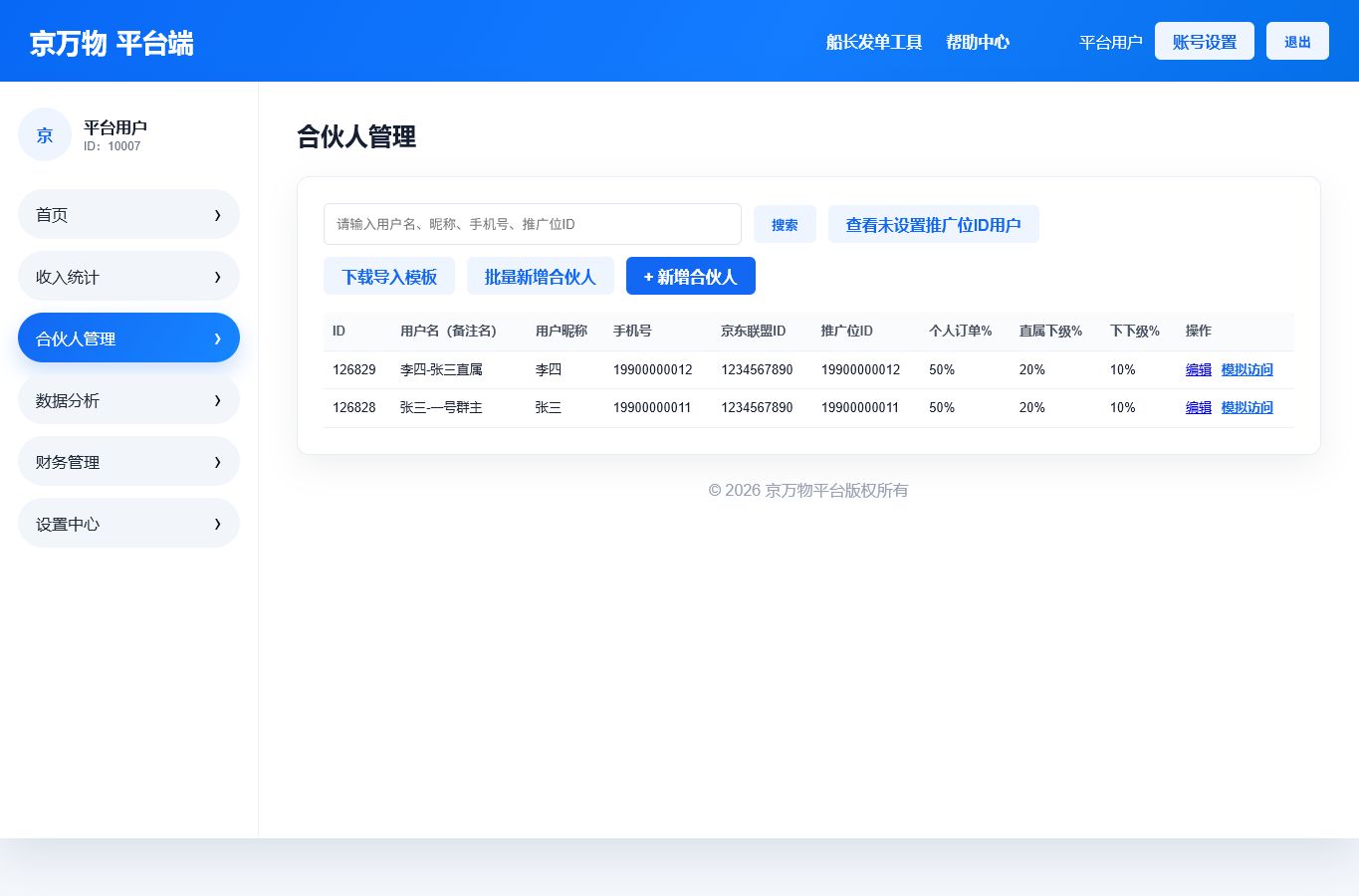1359x896 pixels.
Task: Click 合伙人管理 page heading
Action: [x=356, y=136]
